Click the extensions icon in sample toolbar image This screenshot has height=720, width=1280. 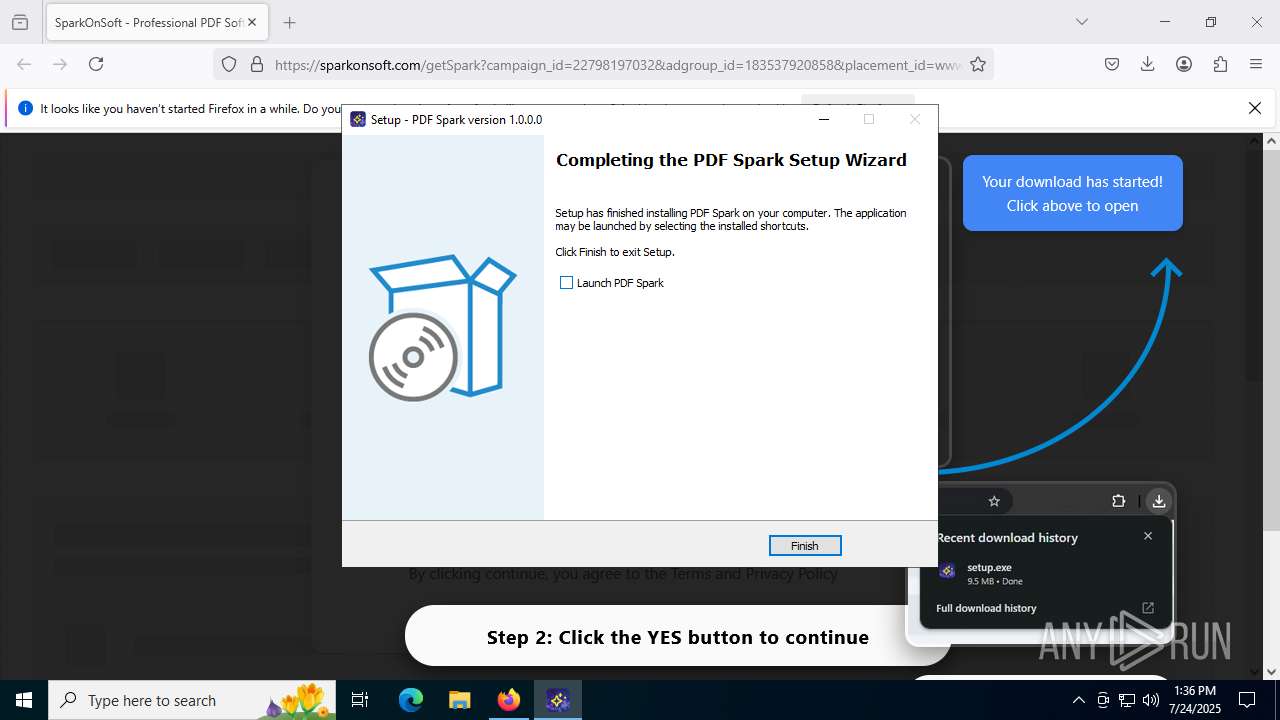click(x=1119, y=501)
